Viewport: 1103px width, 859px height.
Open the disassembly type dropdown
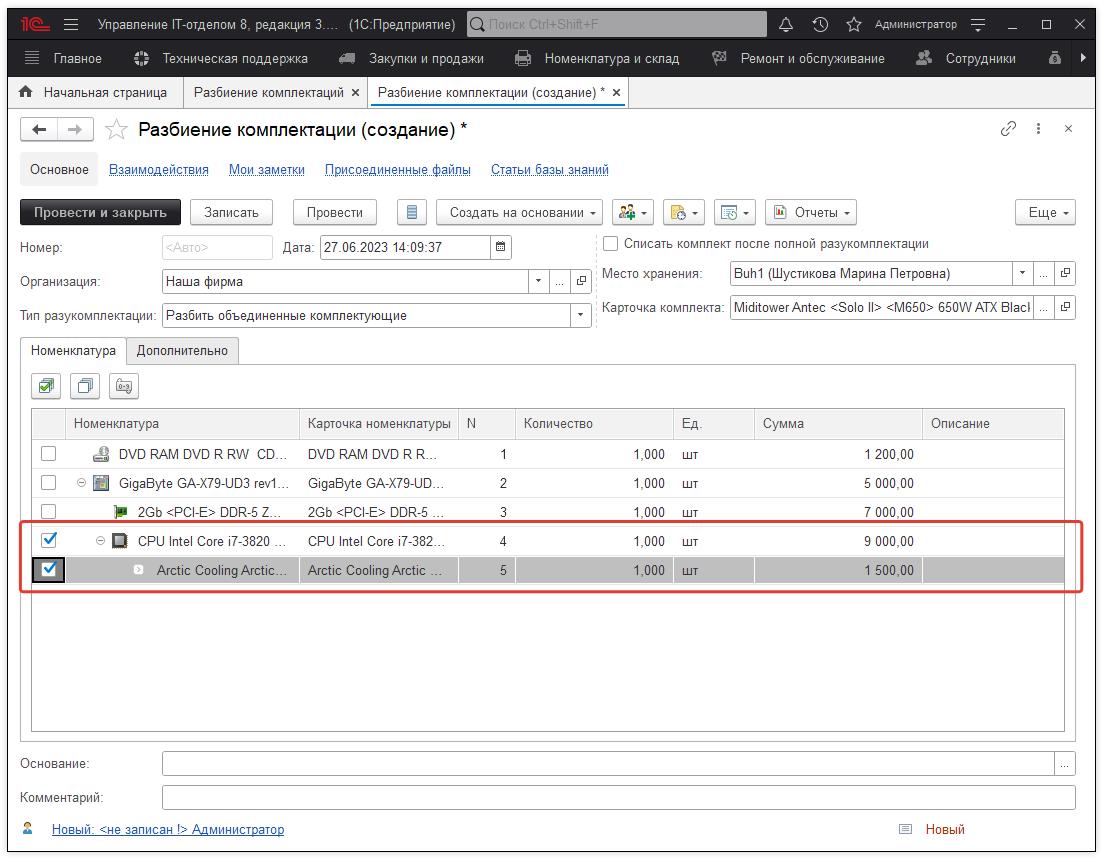click(580, 316)
